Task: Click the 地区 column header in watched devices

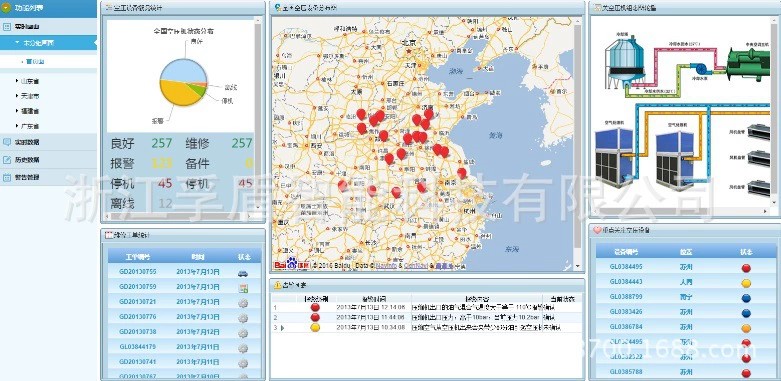Action: 686,253
